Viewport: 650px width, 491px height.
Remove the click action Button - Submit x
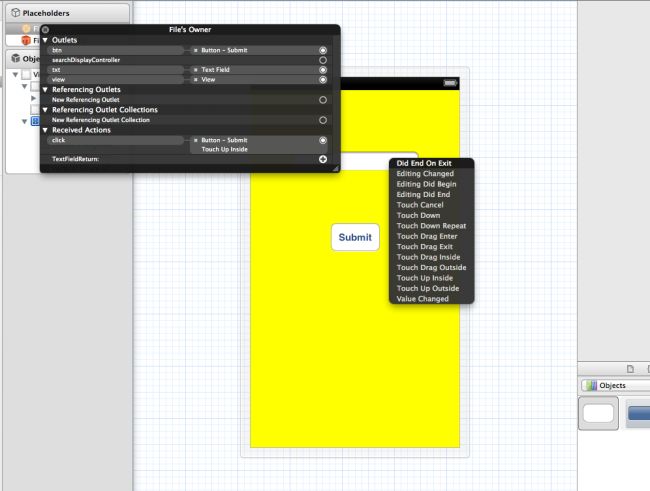pyautogui.click(x=196, y=140)
